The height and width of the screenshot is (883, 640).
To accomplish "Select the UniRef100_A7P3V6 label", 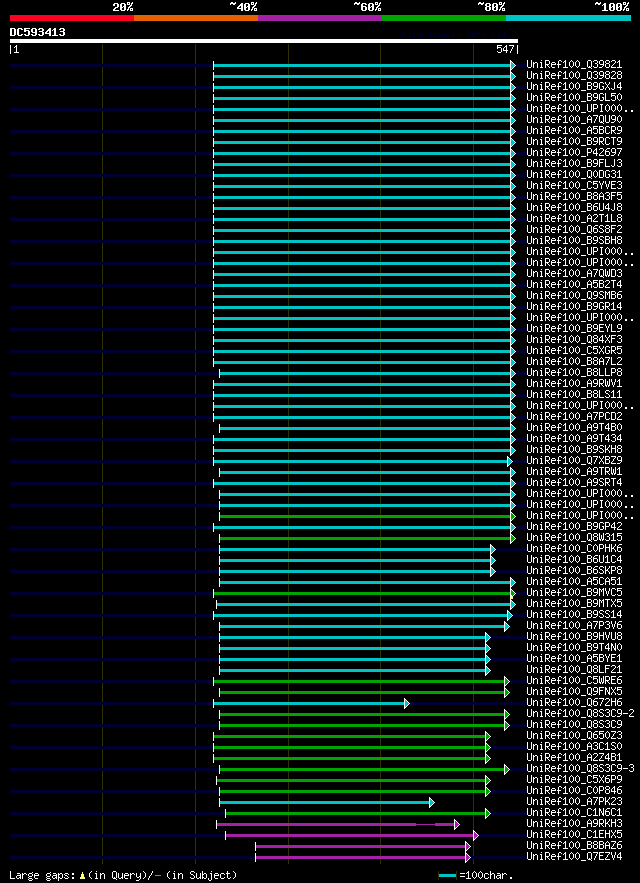I will point(574,626).
